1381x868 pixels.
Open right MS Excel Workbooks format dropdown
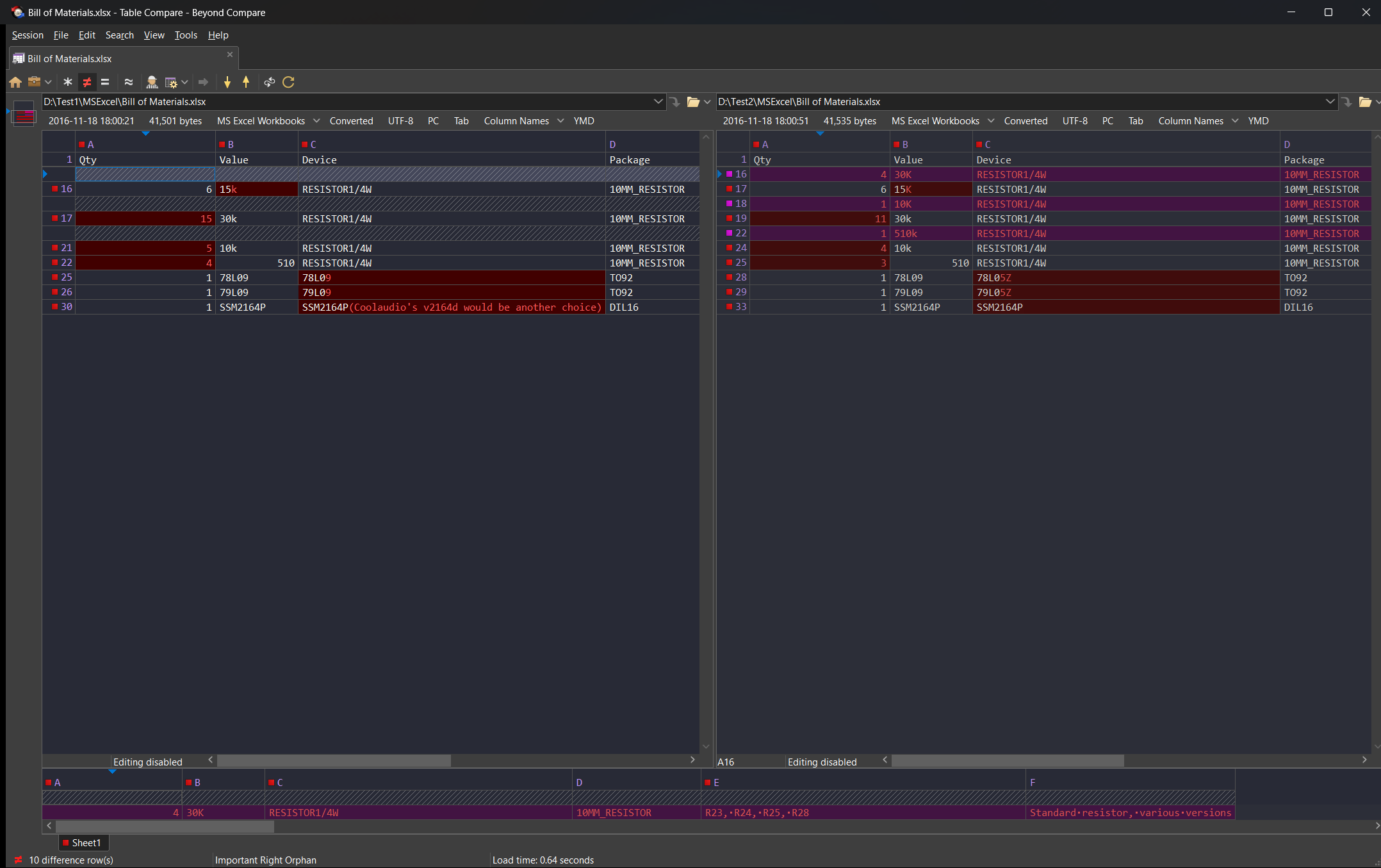pos(943,121)
